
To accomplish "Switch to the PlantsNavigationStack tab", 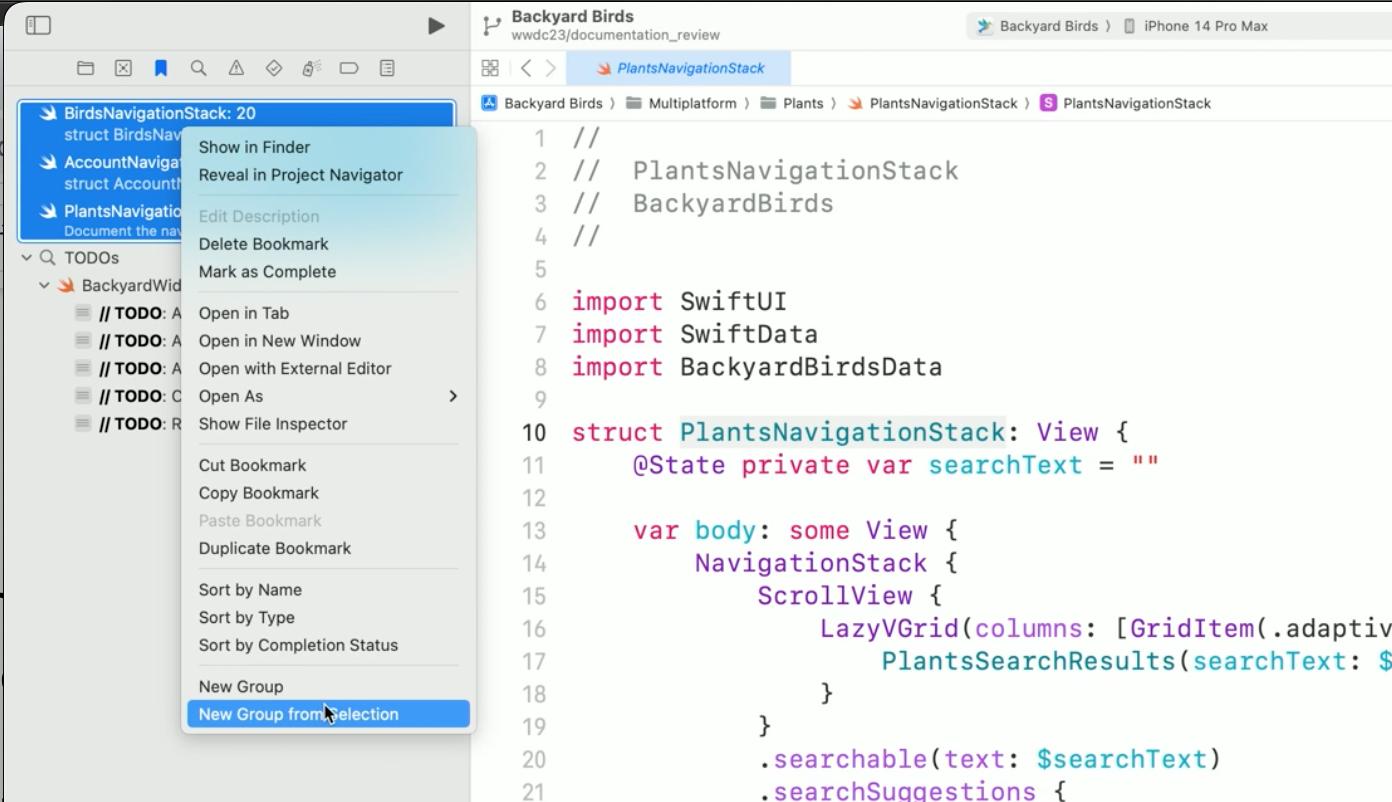I will click(x=686, y=68).
